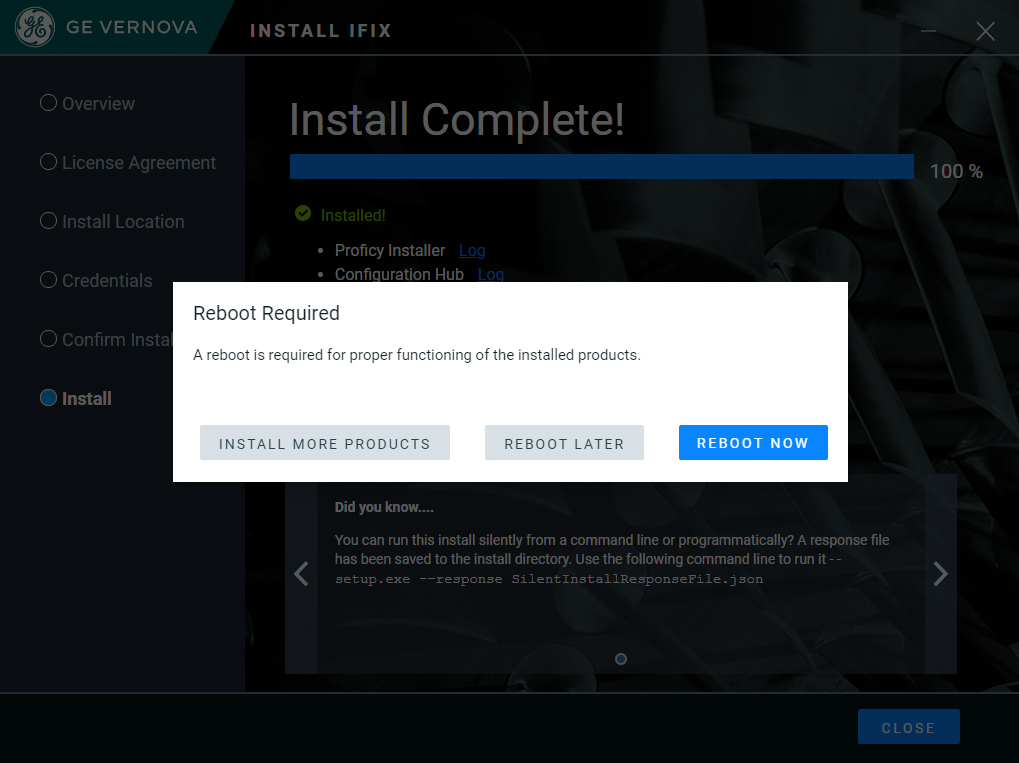
Task: Select the active Install step circle
Action: coord(48,398)
